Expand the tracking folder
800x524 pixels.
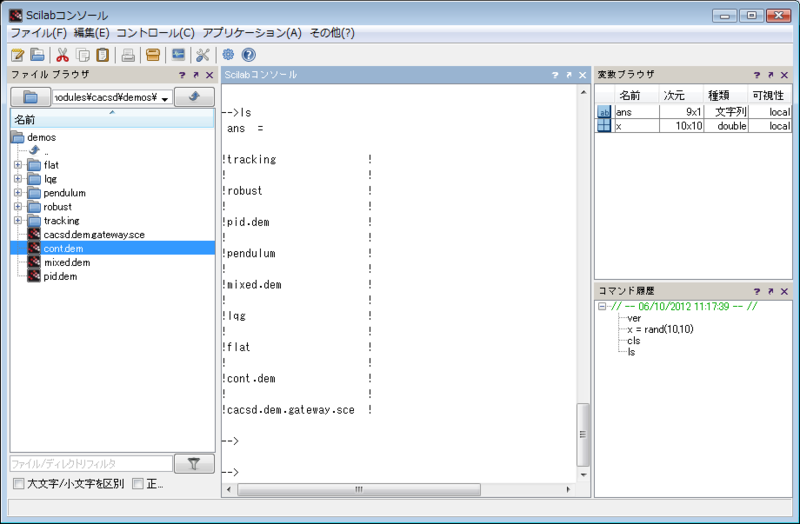click(18, 220)
